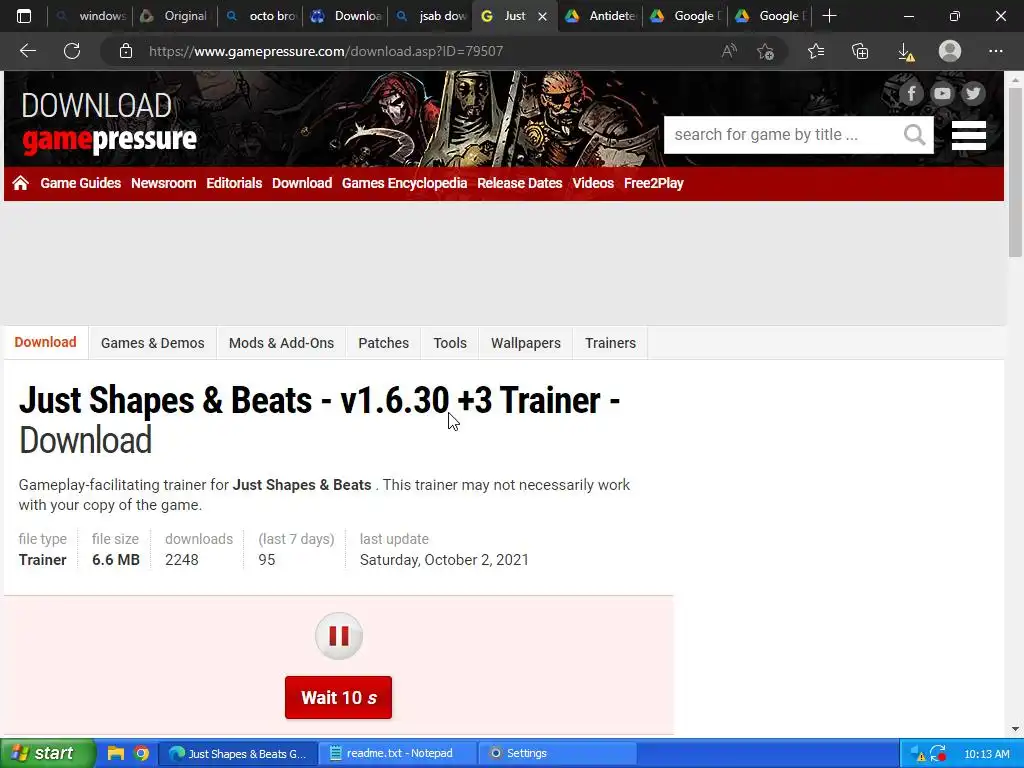Add this page to favorites
Viewport: 1024px width, 768px height.
pyautogui.click(x=765, y=51)
